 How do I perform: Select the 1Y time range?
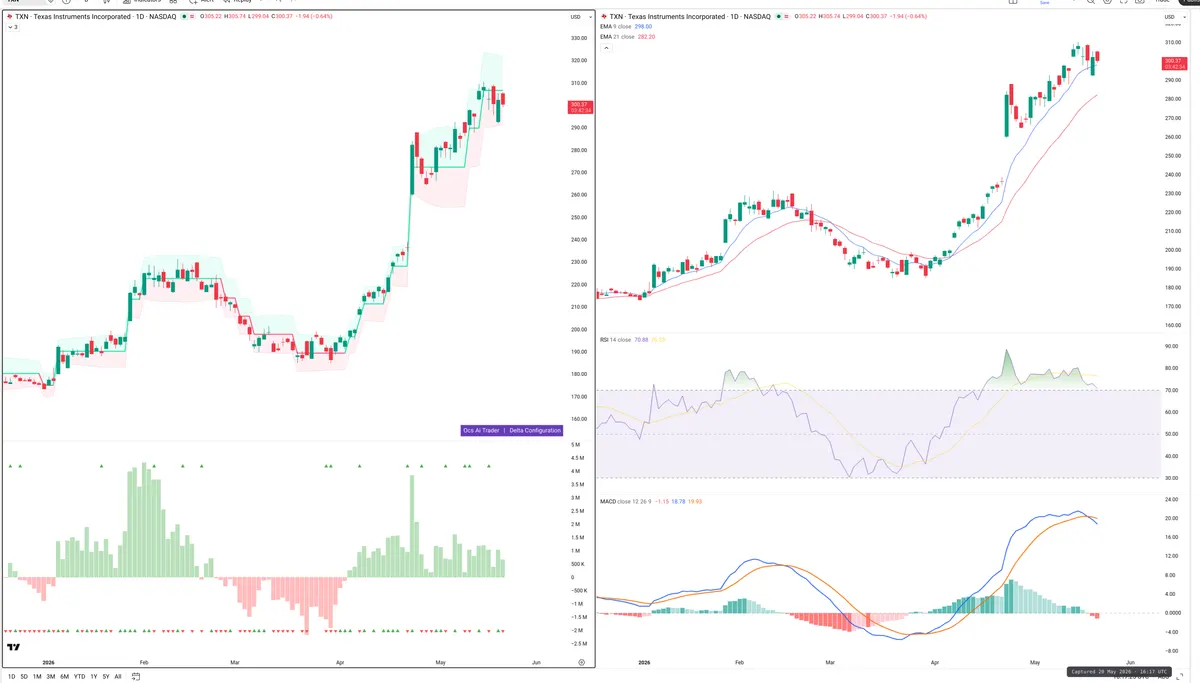coord(94,677)
